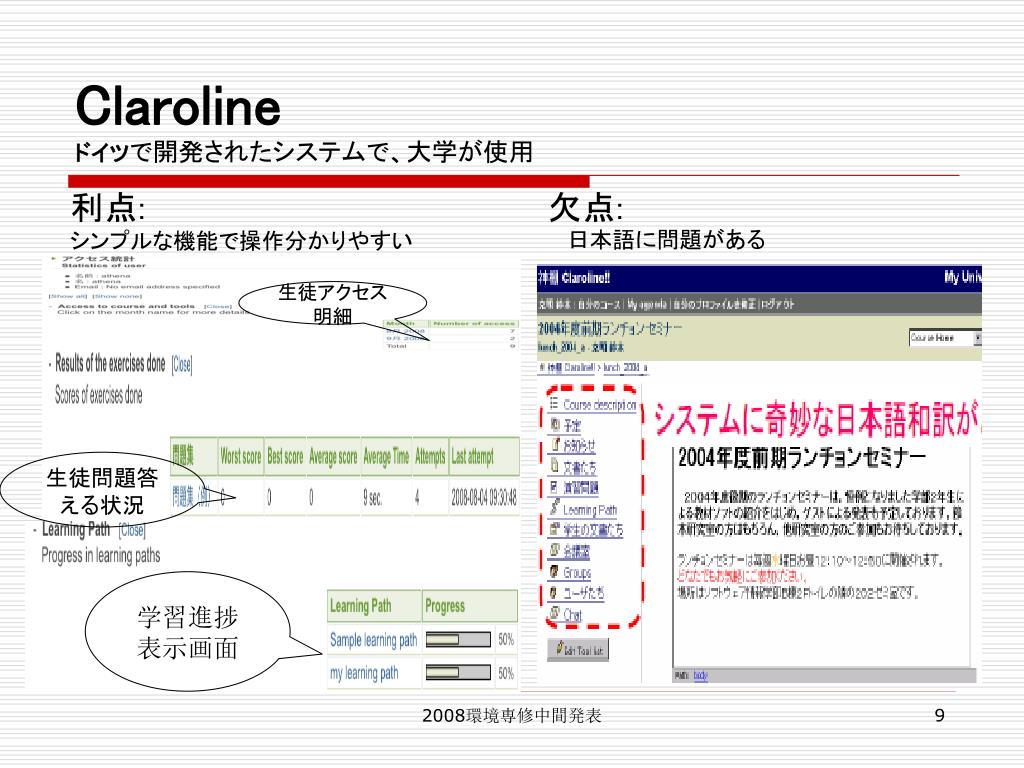Click the Average score column header
Screen dimensions: 1024x768
pyautogui.click(x=333, y=456)
